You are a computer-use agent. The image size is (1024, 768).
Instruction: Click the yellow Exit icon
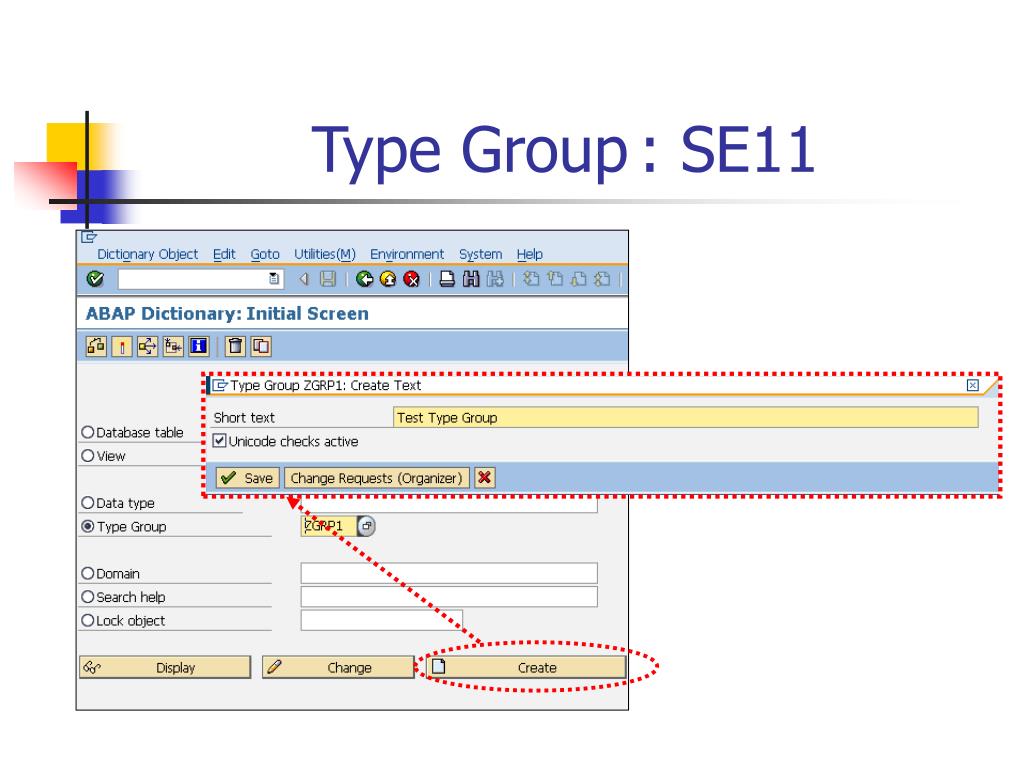[x=388, y=280]
